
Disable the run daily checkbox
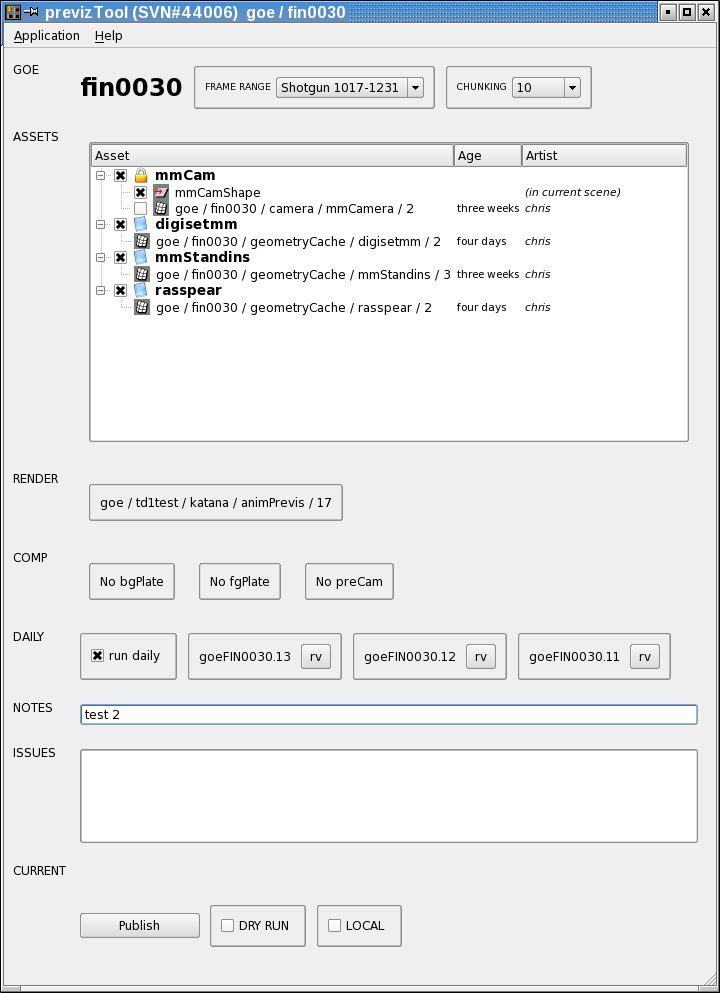click(98, 656)
